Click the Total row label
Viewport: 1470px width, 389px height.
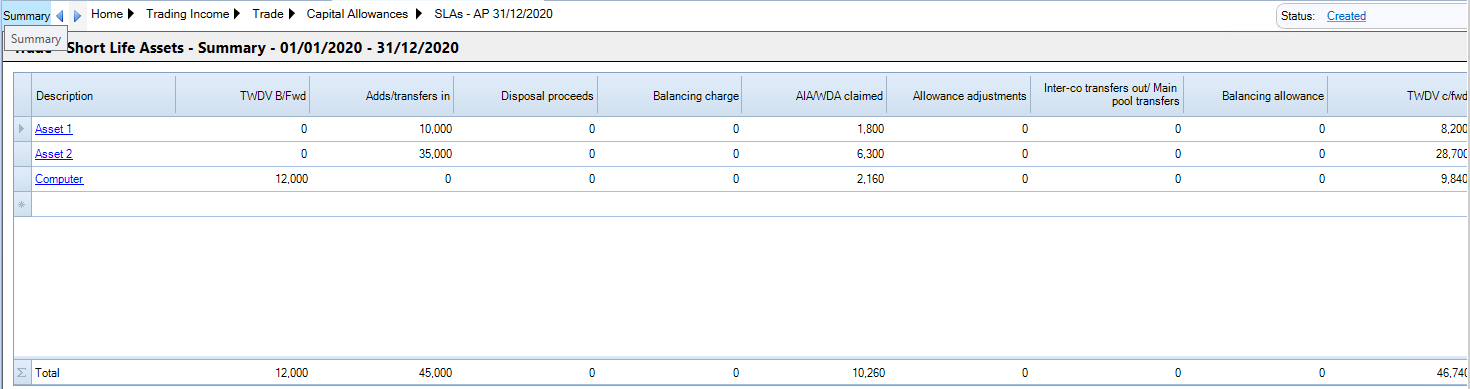click(x=47, y=372)
